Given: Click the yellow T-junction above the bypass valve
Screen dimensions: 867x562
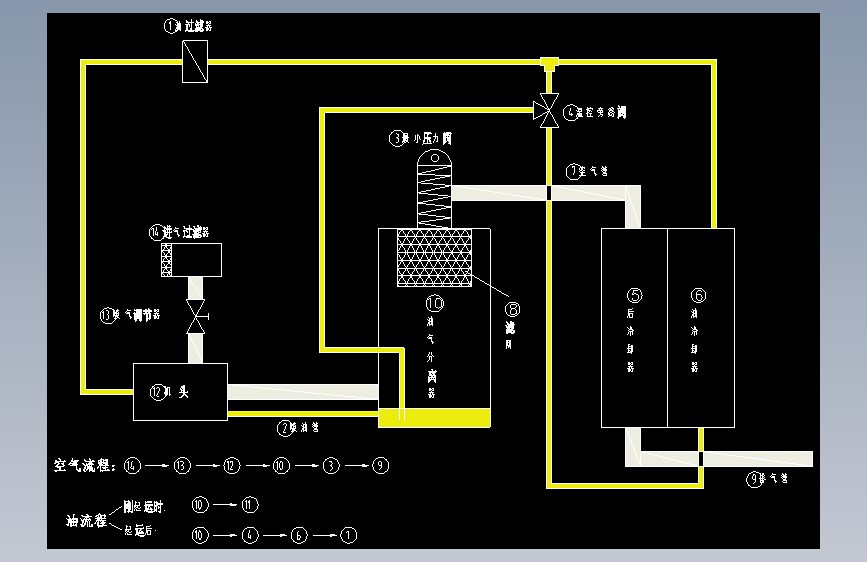Looking at the screenshot, I should click(549, 64).
